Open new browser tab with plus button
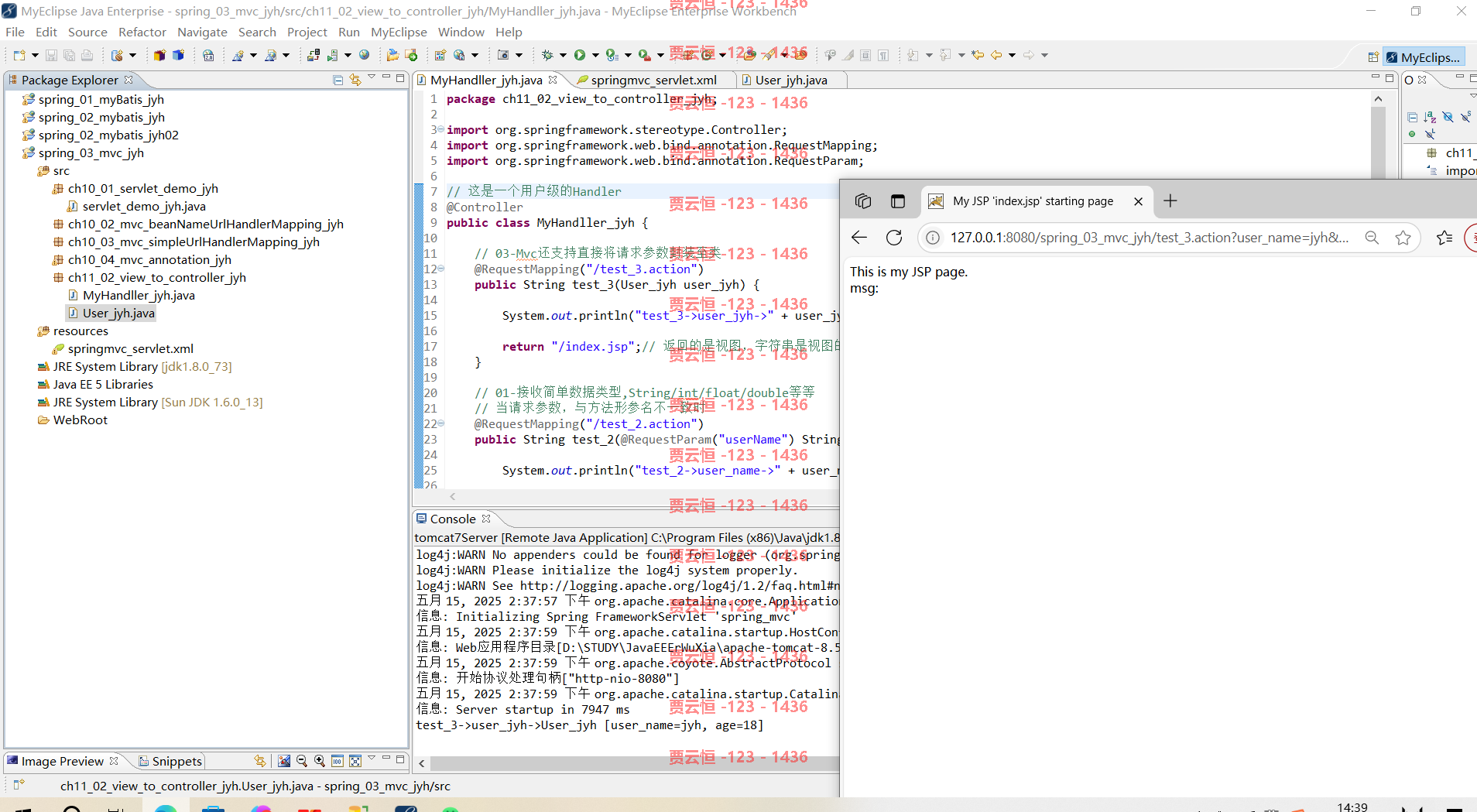This screenshot has height=812, width=1477. (1170, 201)
